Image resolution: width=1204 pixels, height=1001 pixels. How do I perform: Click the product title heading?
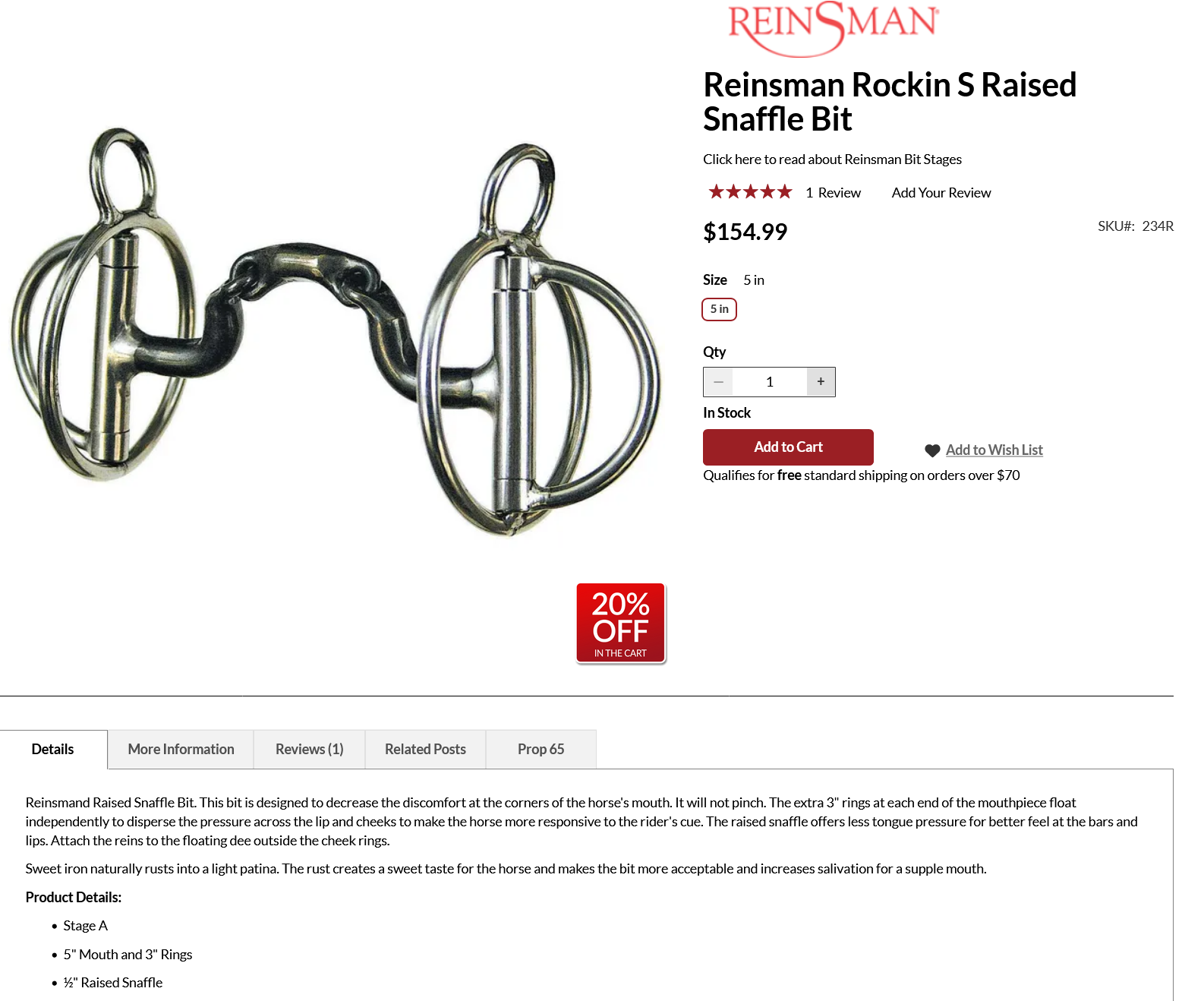point(890,102)
